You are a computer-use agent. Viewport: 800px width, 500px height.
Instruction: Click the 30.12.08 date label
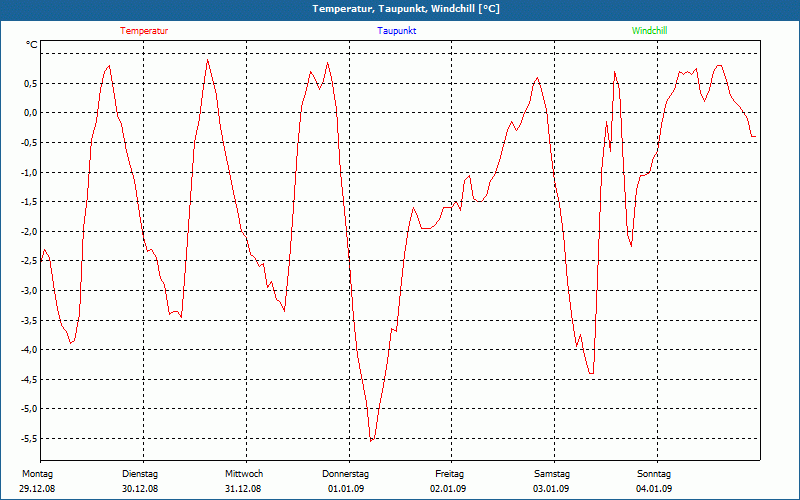pos(140,489)
